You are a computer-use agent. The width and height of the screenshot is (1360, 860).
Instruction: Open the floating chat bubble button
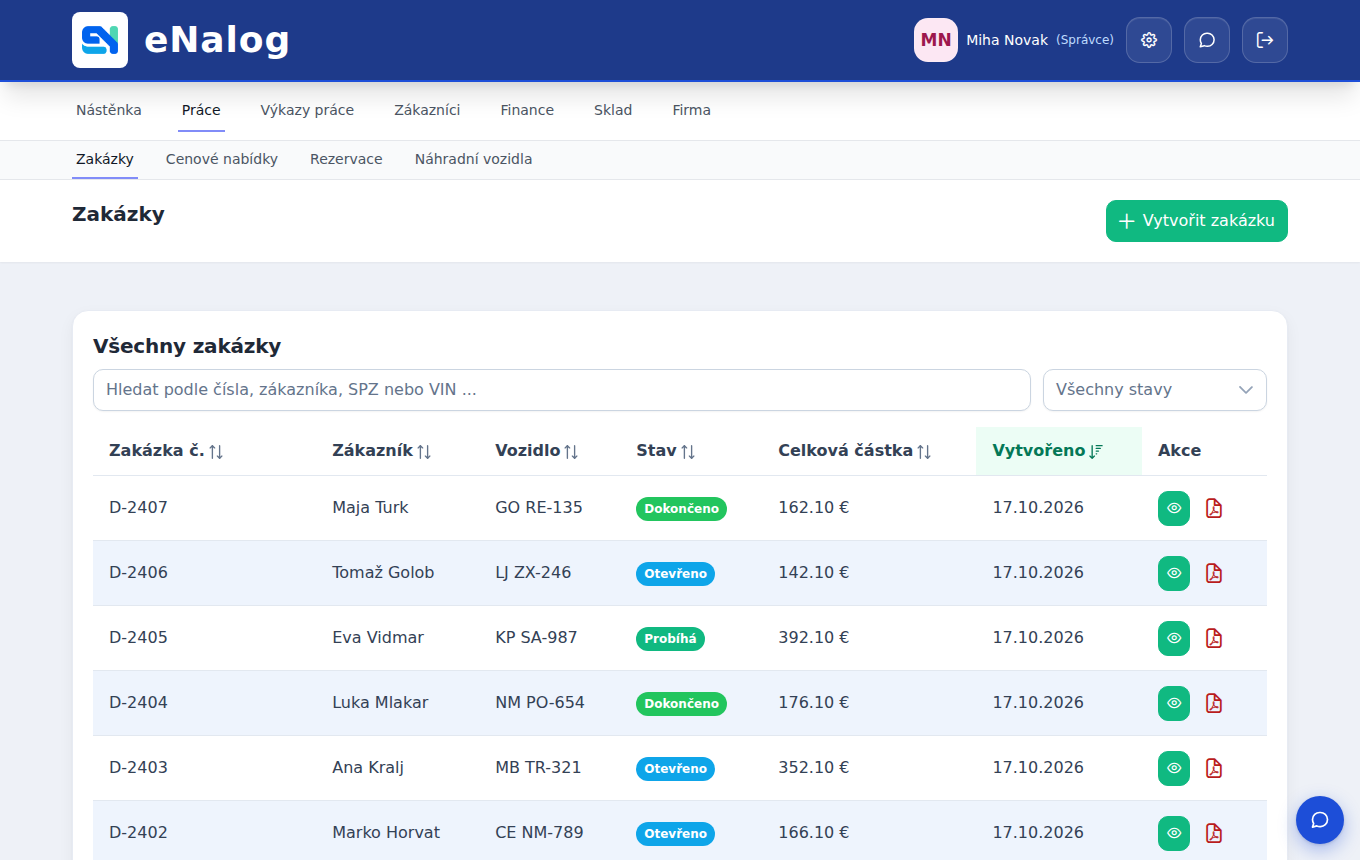1320,820
